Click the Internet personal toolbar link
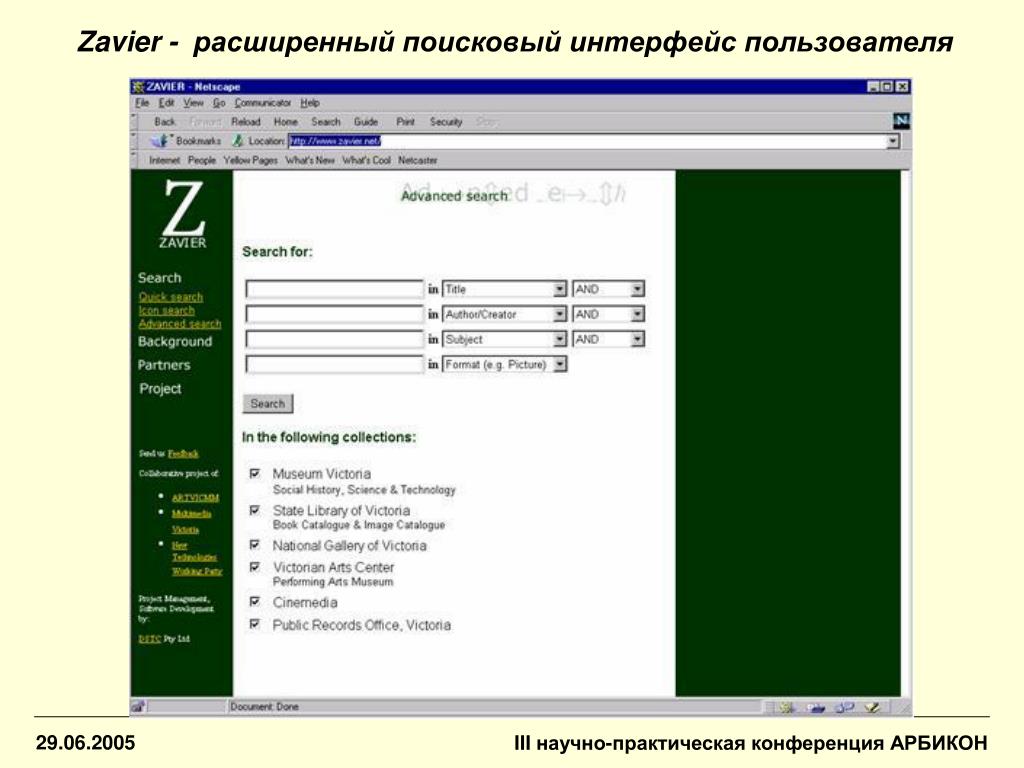This screenshot has width=1024, height=768. pyautogui.click(x=165, y=160)
